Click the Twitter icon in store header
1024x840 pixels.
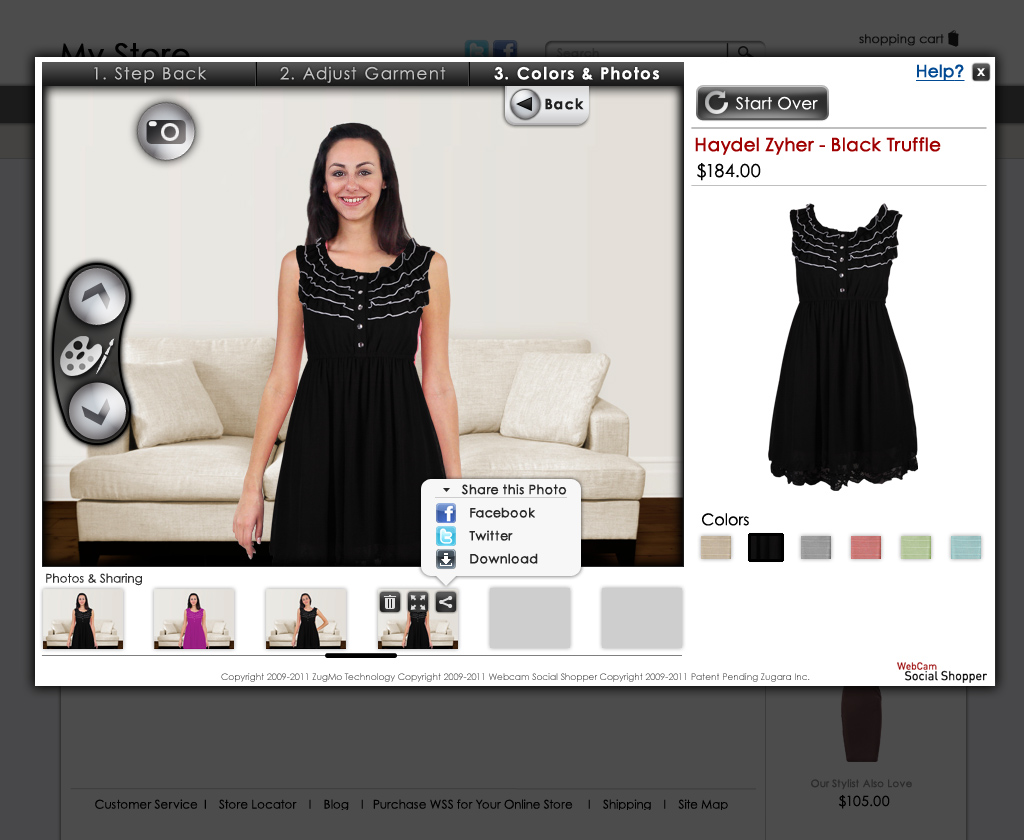[477, 49]
